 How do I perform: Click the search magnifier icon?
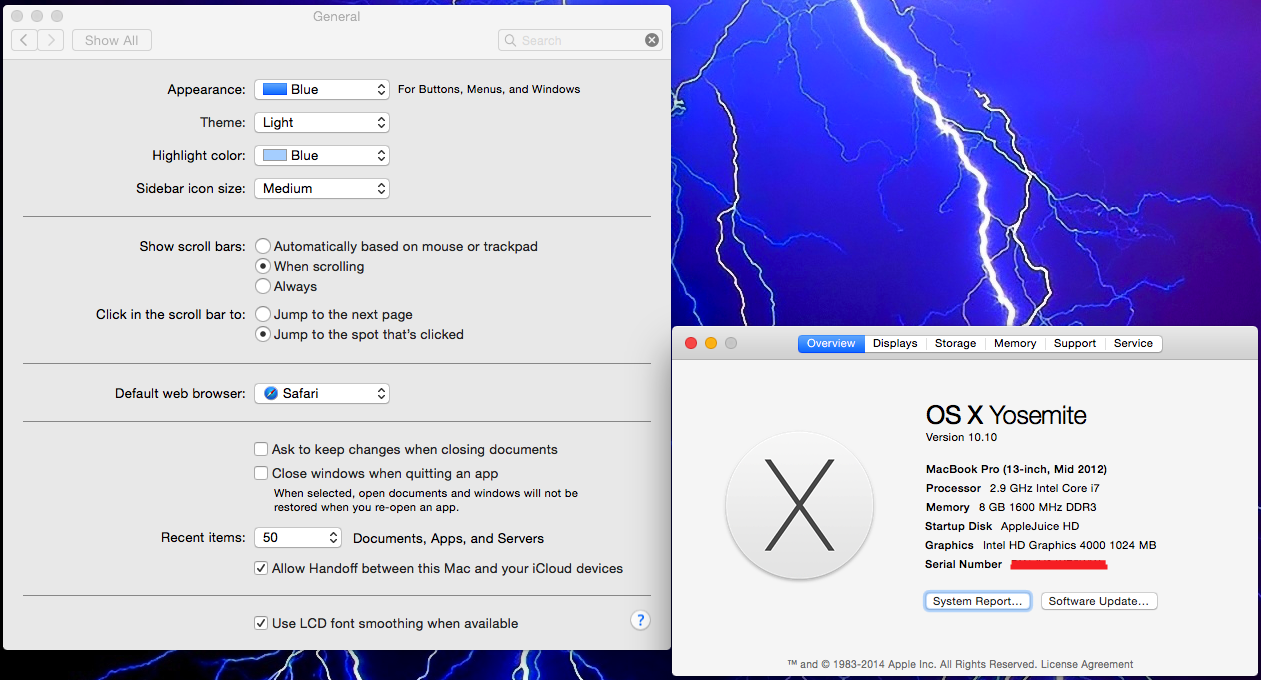pyautogui.click(x=511, y=40)
